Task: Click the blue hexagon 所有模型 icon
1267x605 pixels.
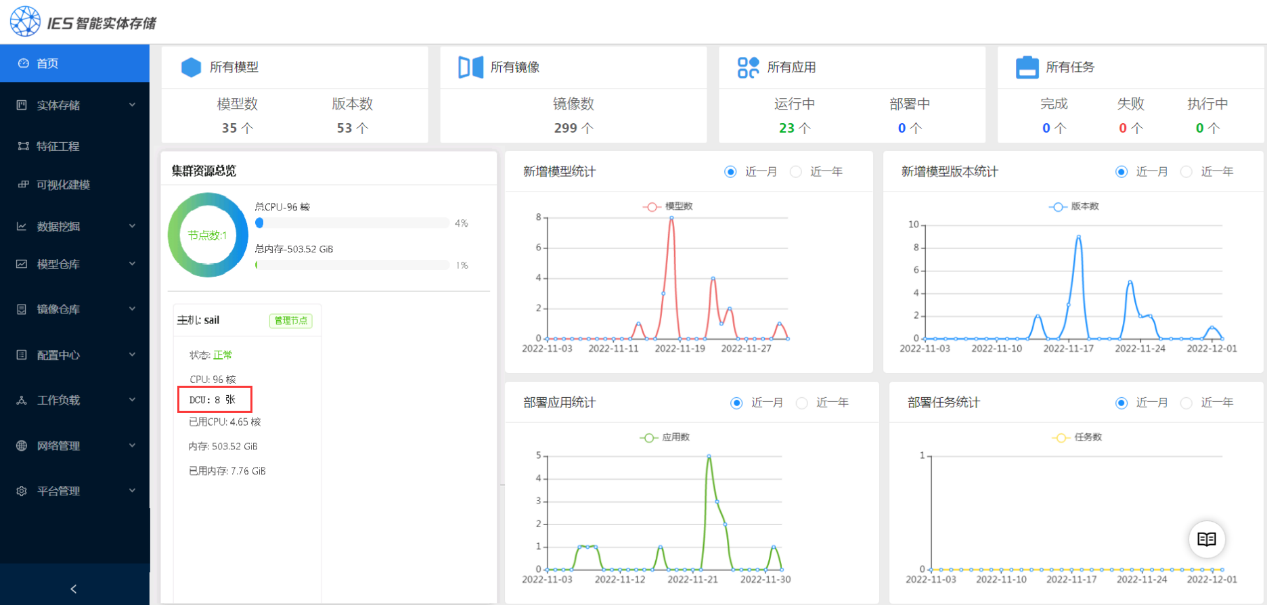Action: 191,67
